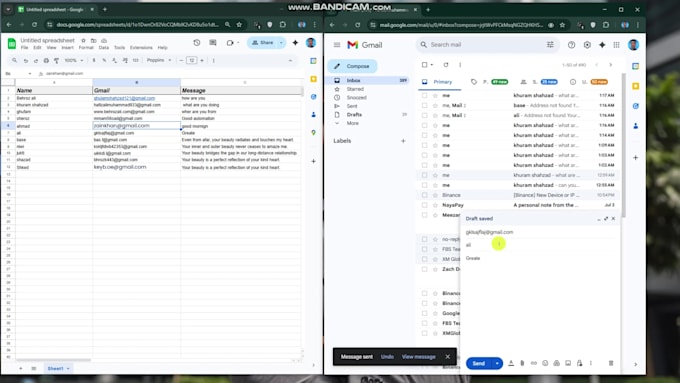Star the NayaPay email
680x383 pixels.
click(435, 205)
